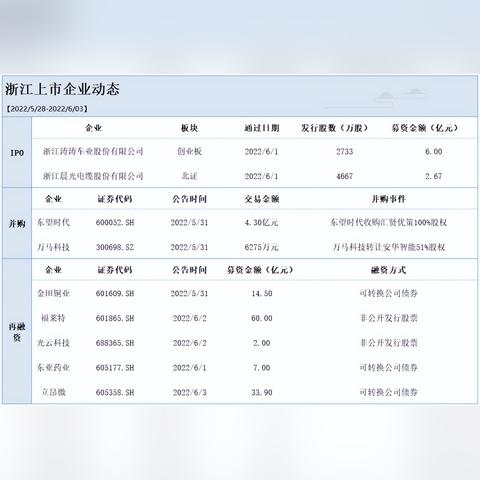Click 东望时代收购汇贤优策100%股权 event text
480x480 pixels.
click(x=388, y=222)
